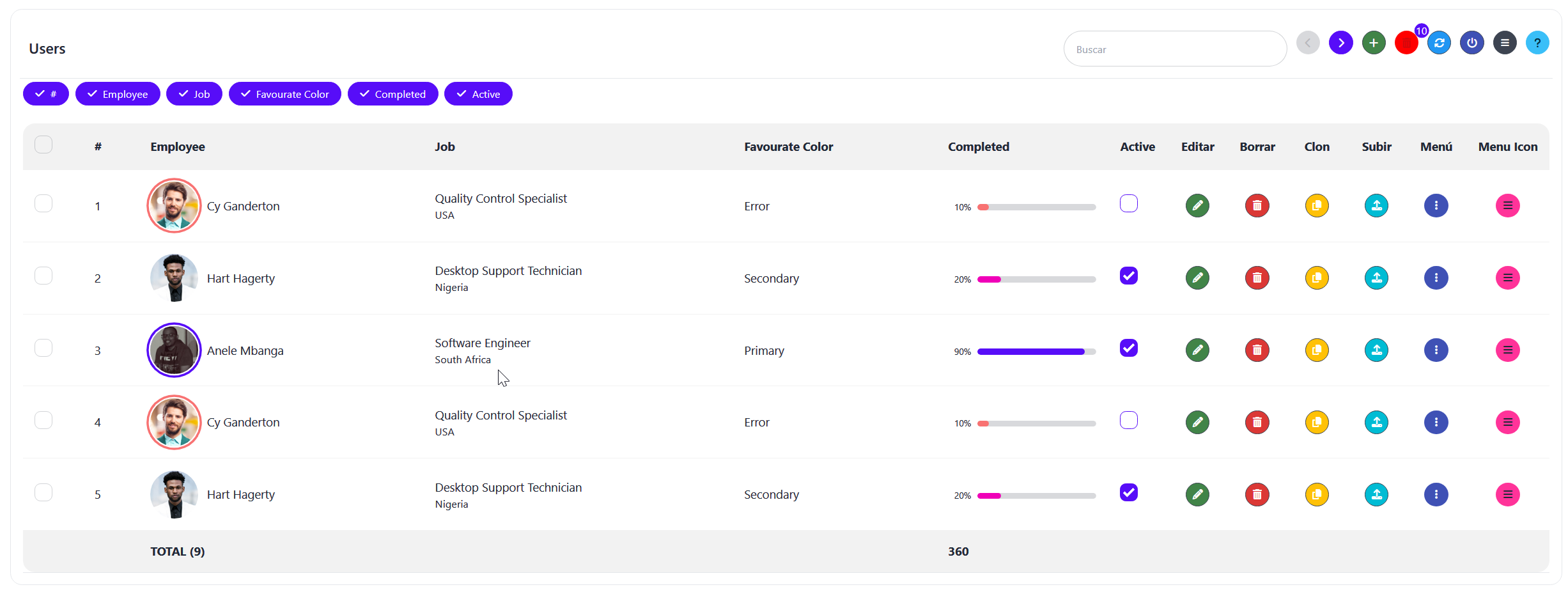The image size is (1568, 594).
Task: Open the three-dot Menú for row 5
Action: click(x=1436, y=495)
